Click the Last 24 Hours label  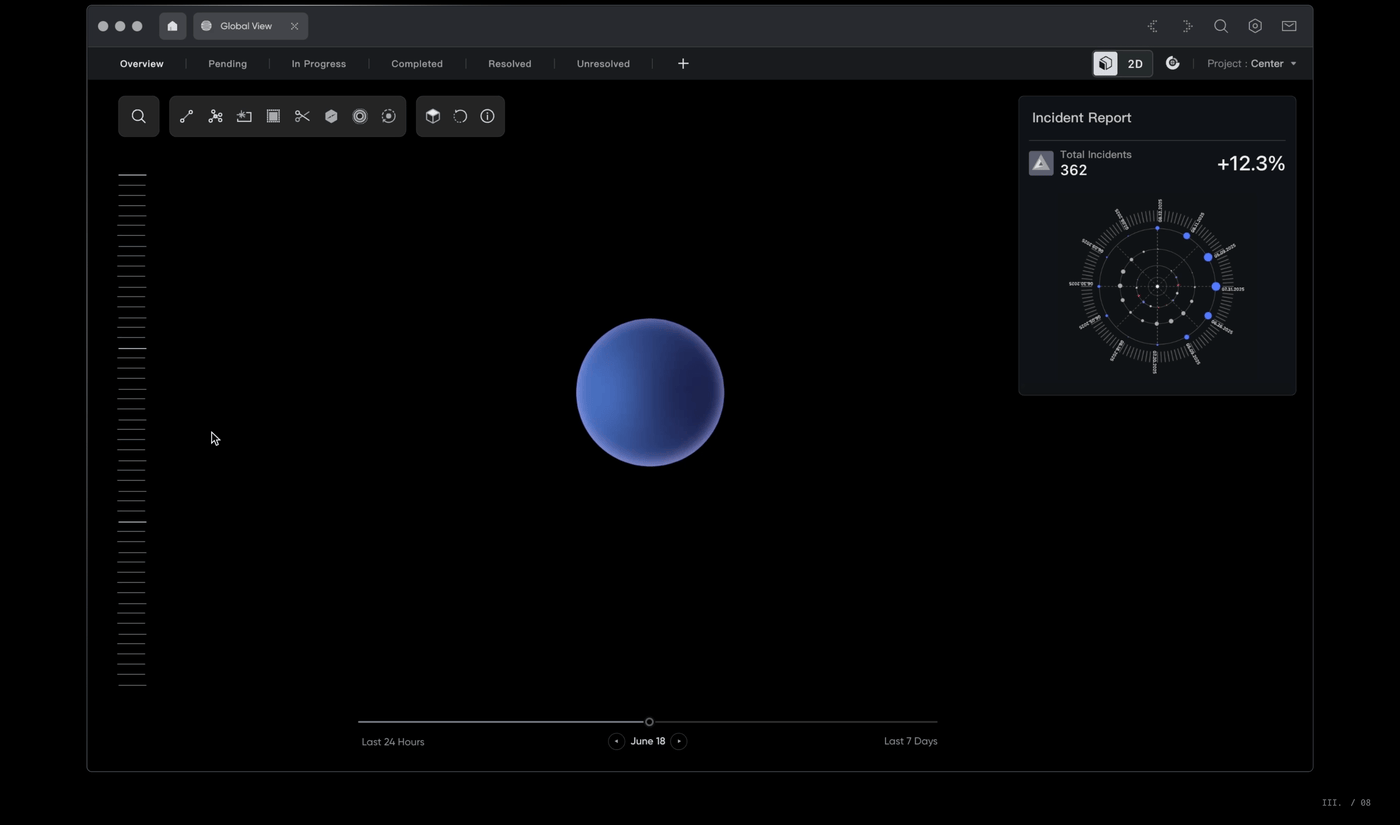tap(393, 742)
